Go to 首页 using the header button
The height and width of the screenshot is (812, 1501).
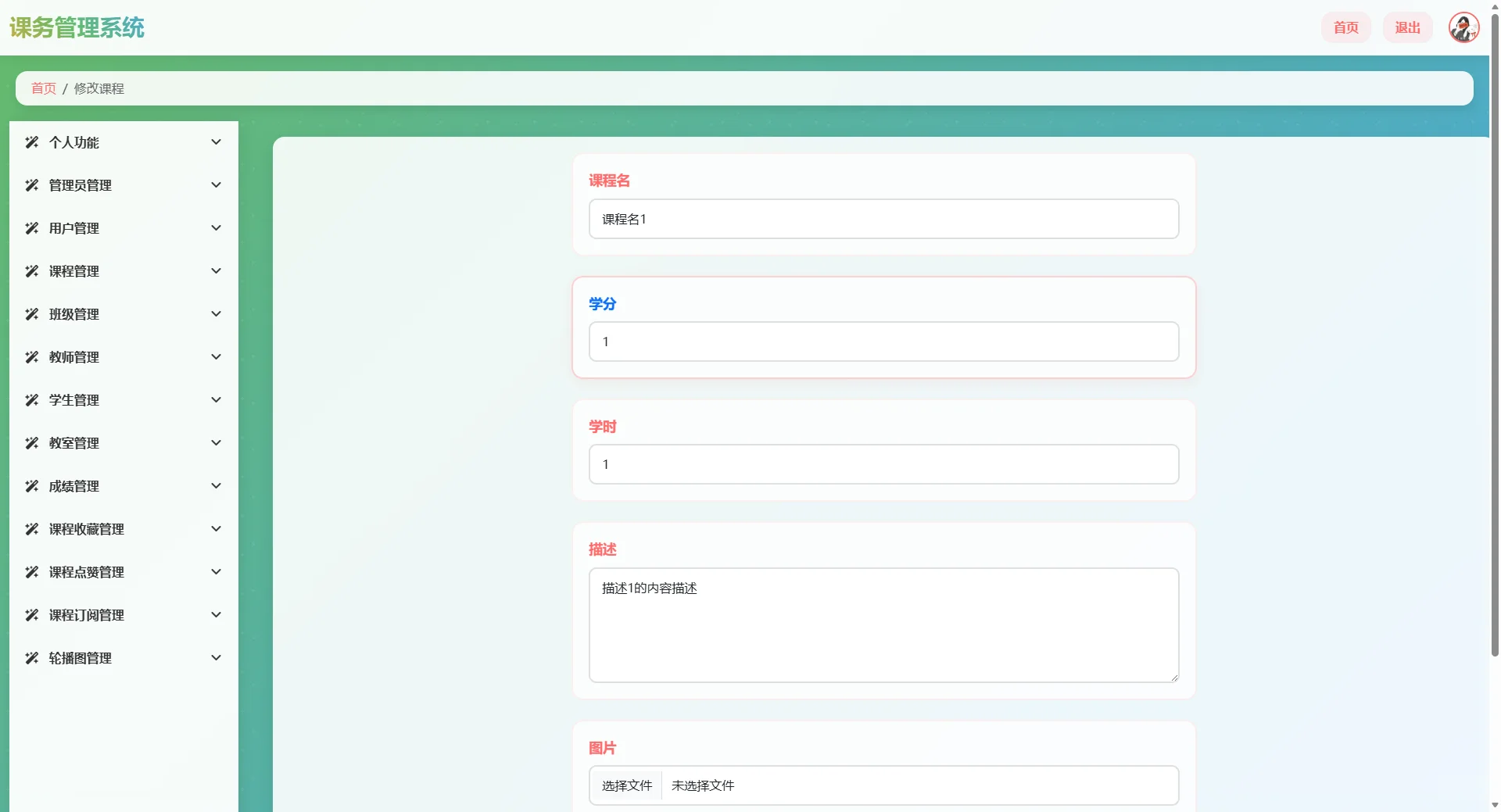pos(1345,27)
